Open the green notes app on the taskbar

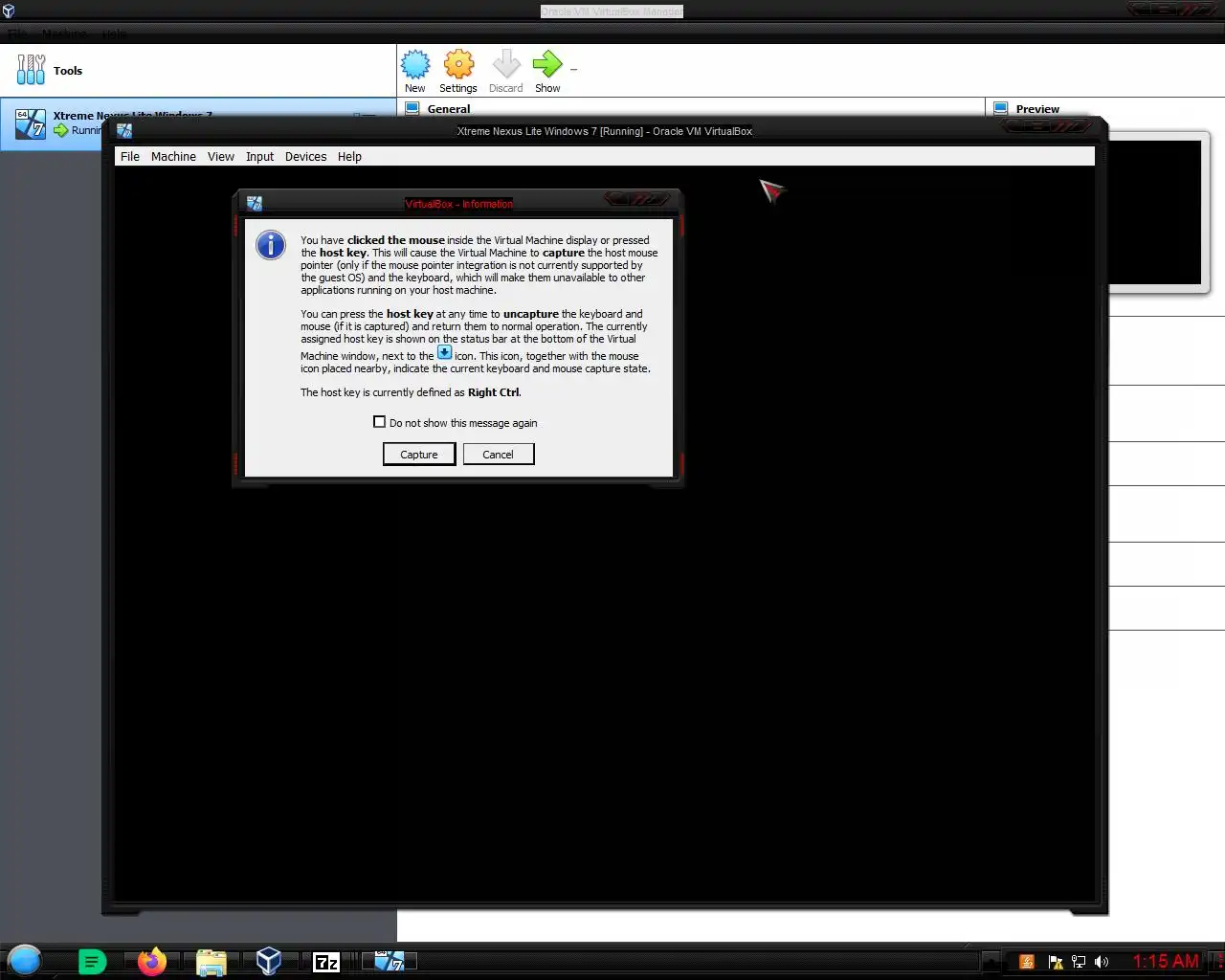(x=92, y=962)
